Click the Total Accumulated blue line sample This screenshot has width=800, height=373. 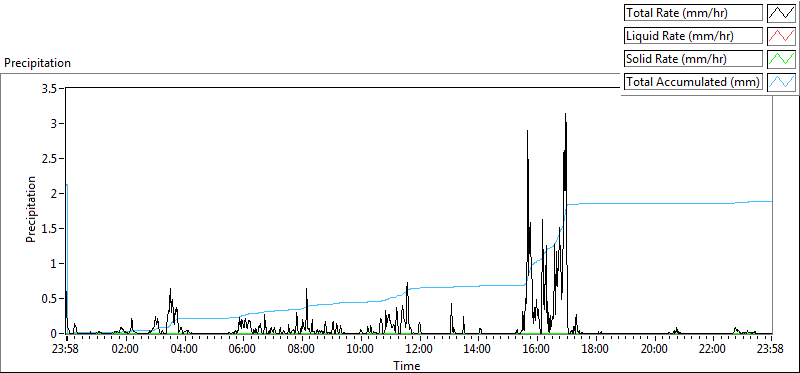click(x=782, y=82)
